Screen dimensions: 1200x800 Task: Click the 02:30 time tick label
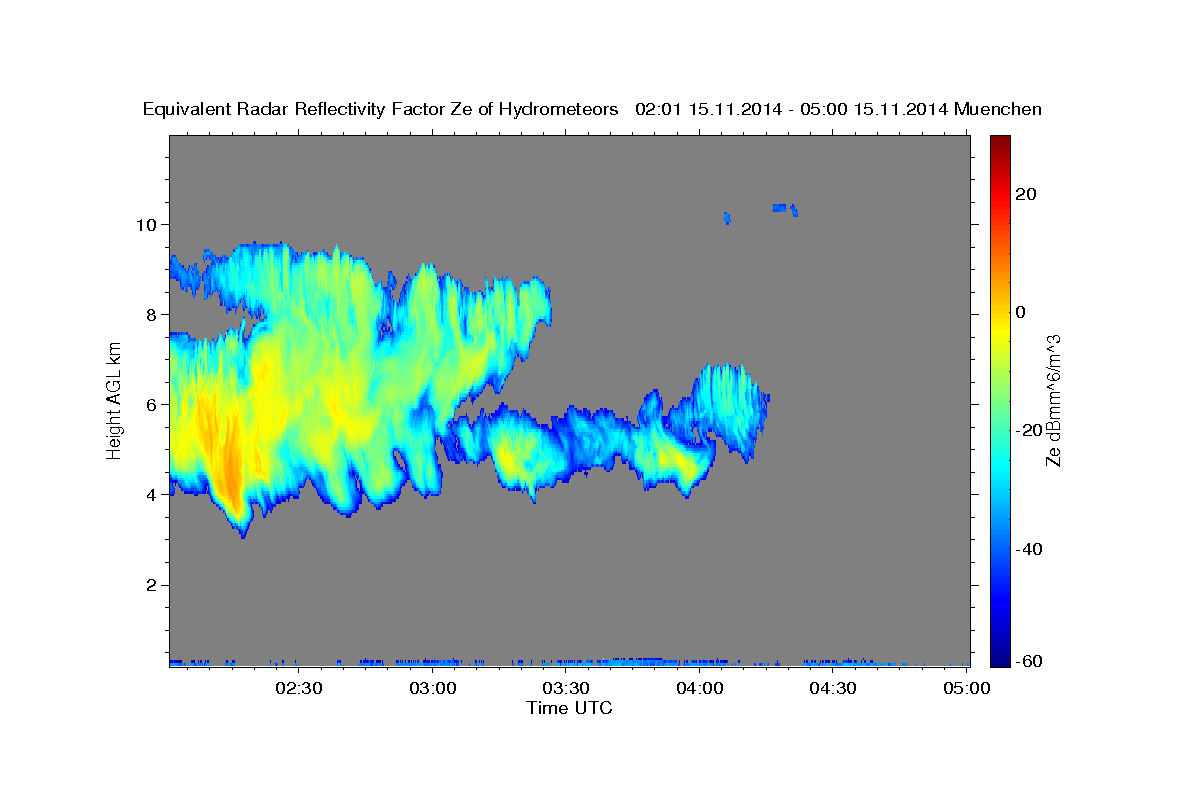pos(299,688)
